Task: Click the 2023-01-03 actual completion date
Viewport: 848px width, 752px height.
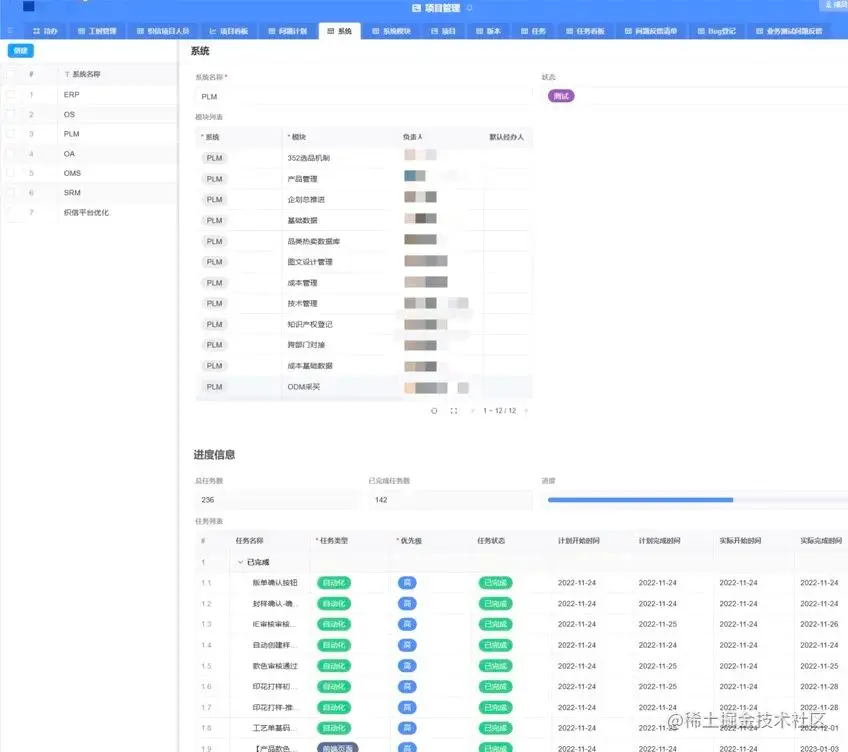Action: pos(819,748)
